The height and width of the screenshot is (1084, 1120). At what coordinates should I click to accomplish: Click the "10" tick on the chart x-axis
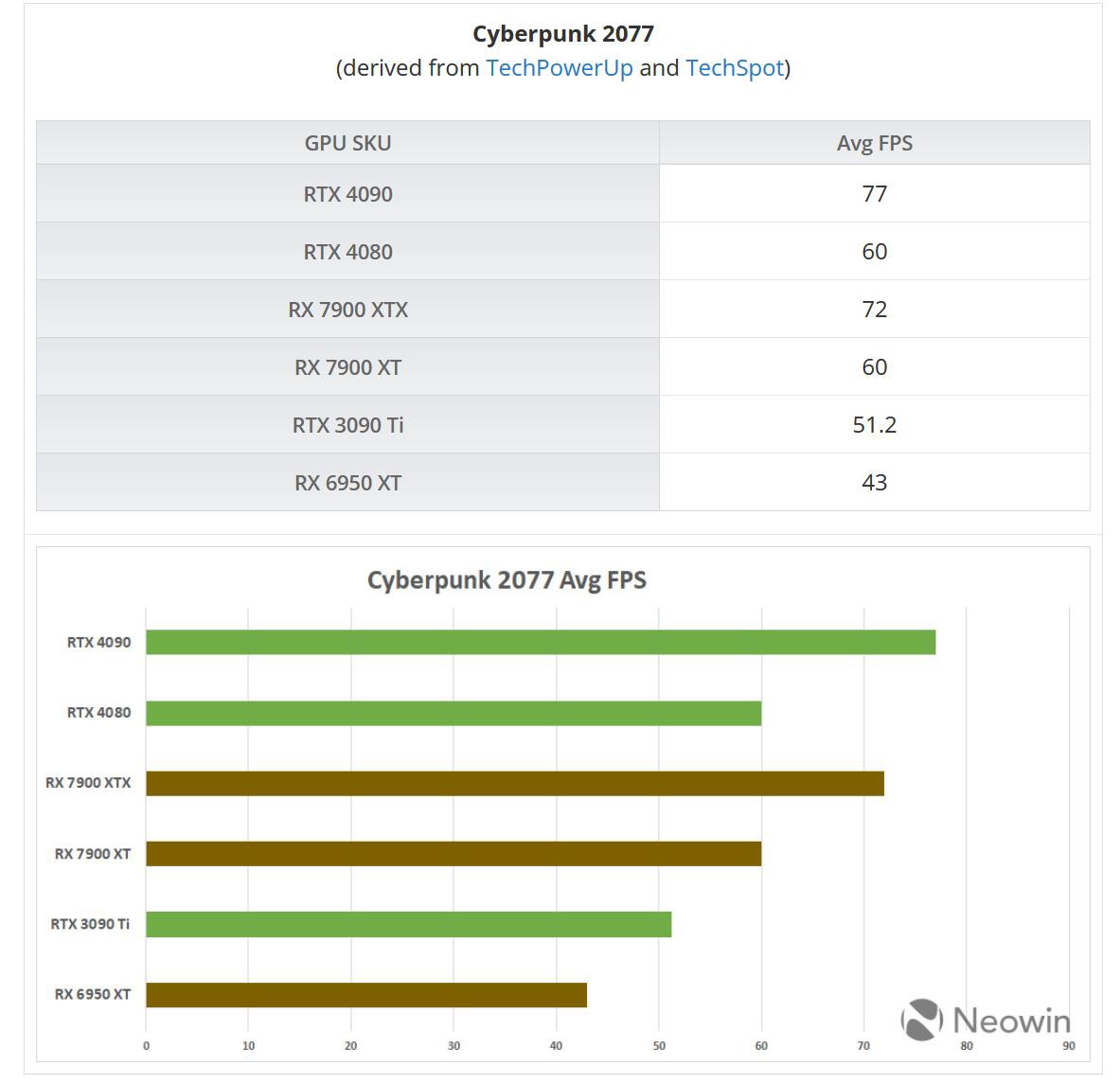(249, 1045)
